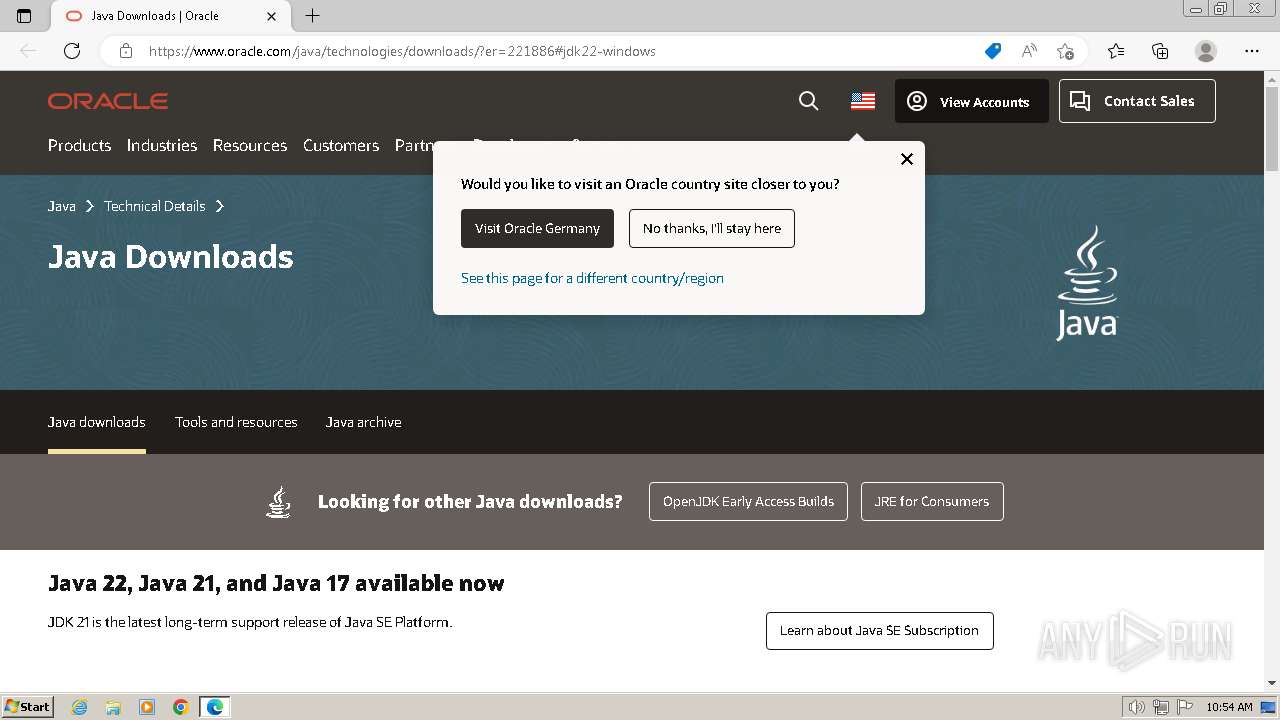Open the Industries menu
The image size is (1280, 720).
162,145
